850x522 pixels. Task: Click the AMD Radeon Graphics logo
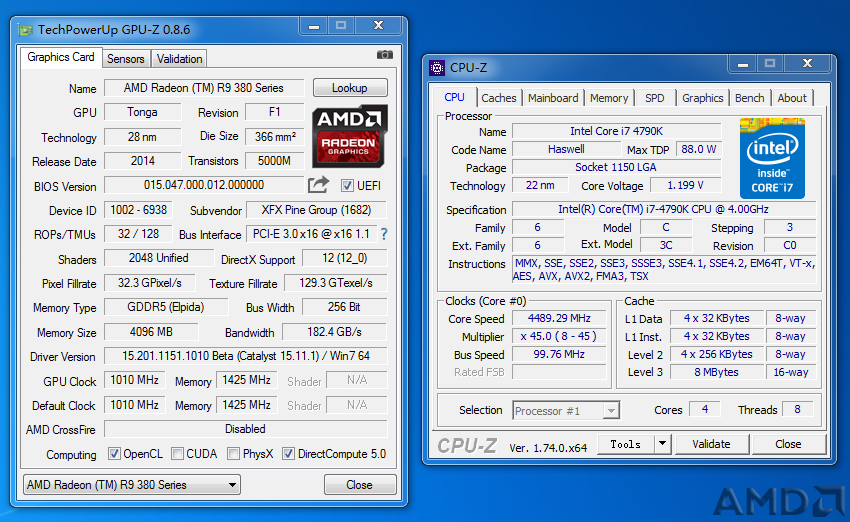pos(350,136)
